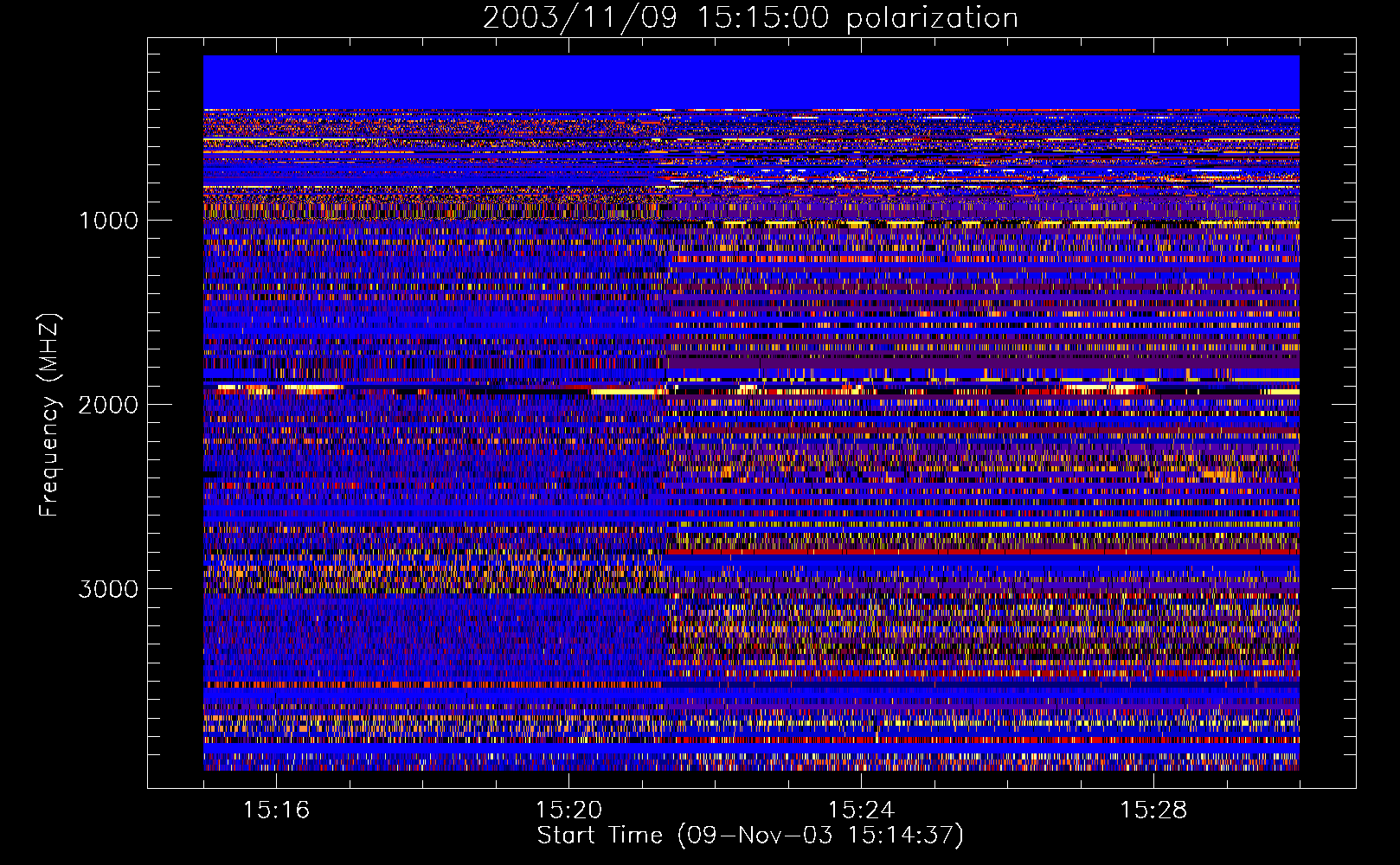Click the 'Start Time (09-Nov-03 15:14:37)' label
1400x865 pixels.
click(750, 836)
